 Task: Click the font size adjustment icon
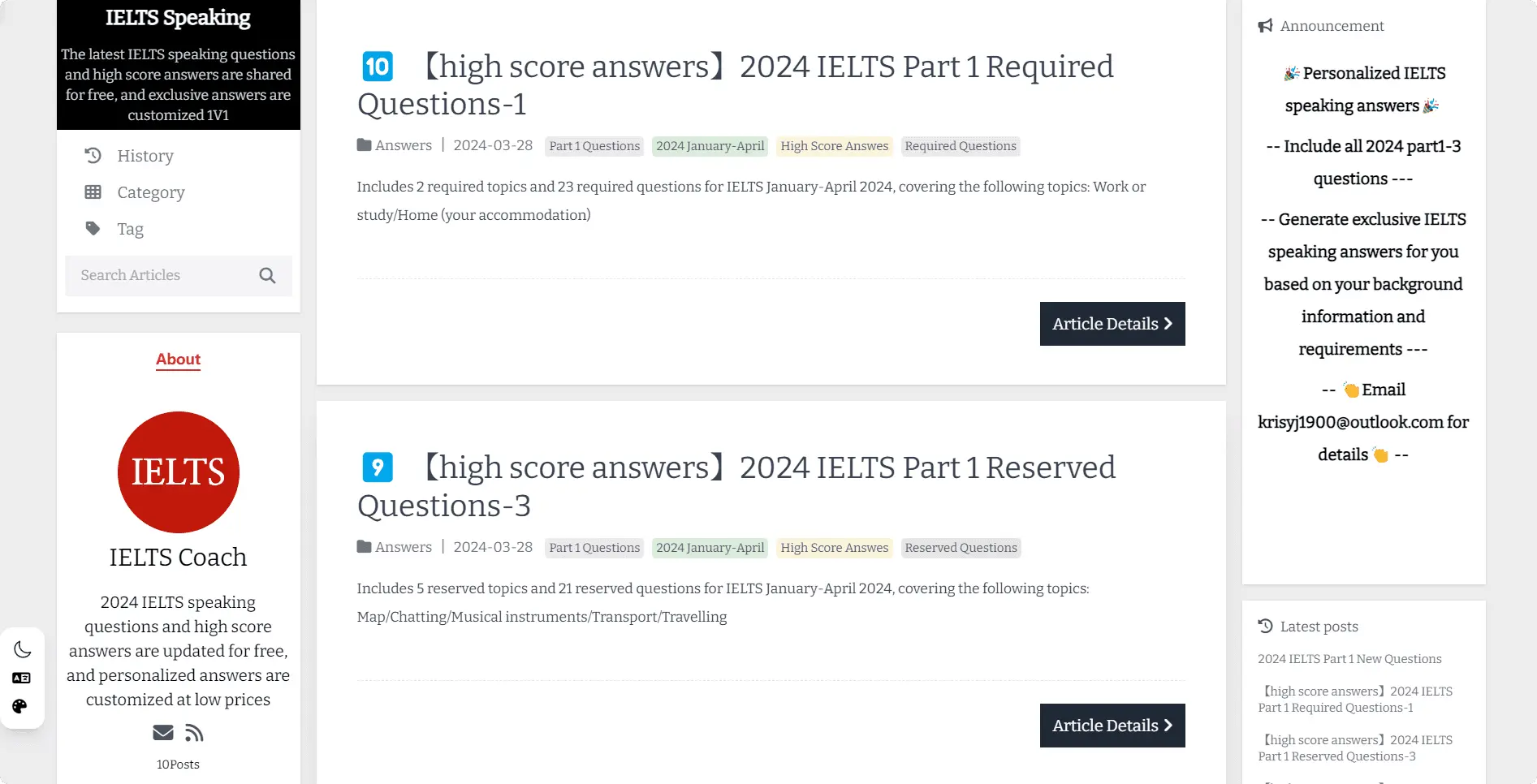(22, 678)
